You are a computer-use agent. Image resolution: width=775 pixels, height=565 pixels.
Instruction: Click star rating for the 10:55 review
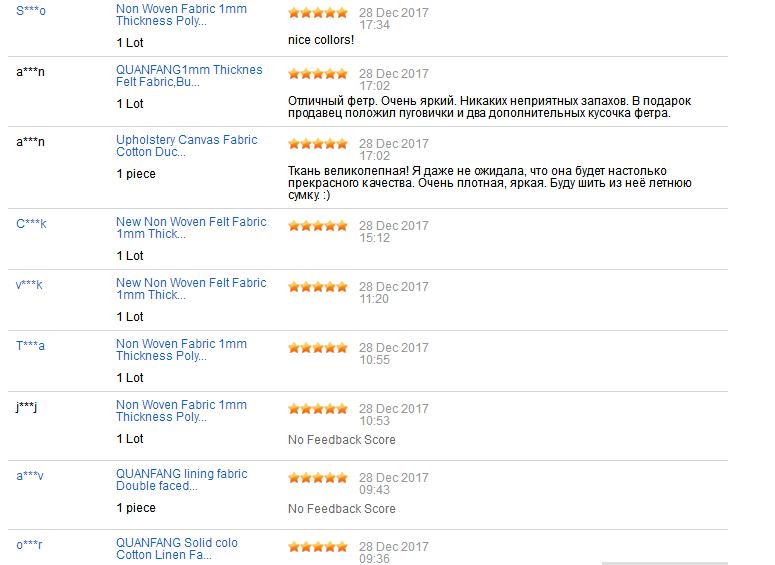(x=318, y=348)
